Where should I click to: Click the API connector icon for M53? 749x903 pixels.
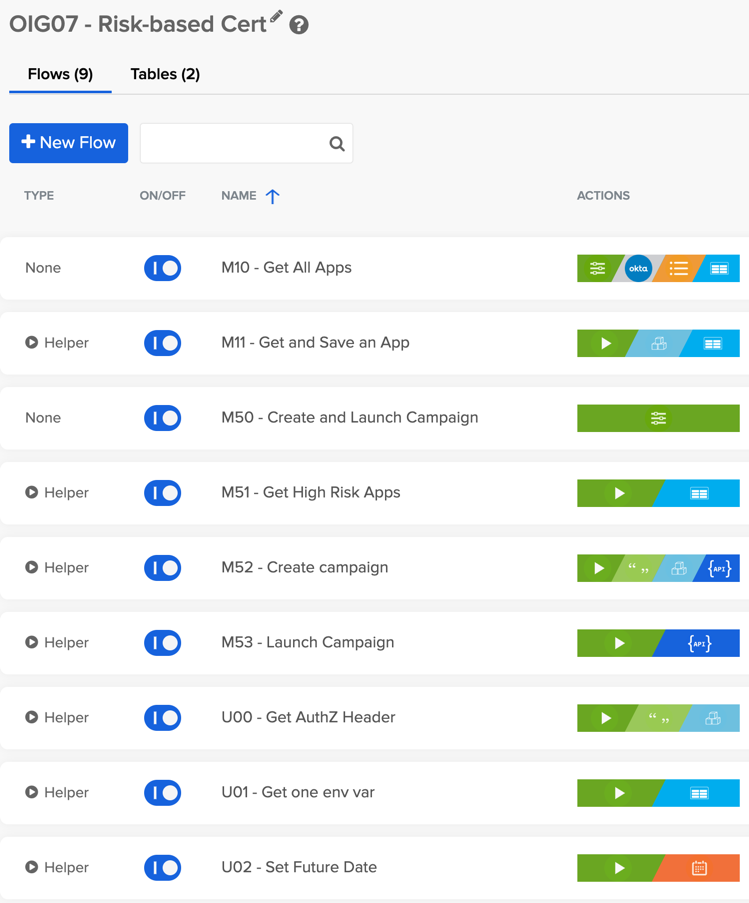tap(700, 643)
